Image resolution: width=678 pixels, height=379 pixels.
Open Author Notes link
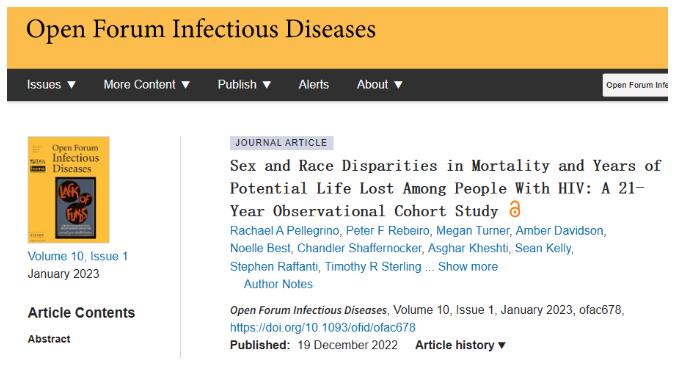pos(278,284)
